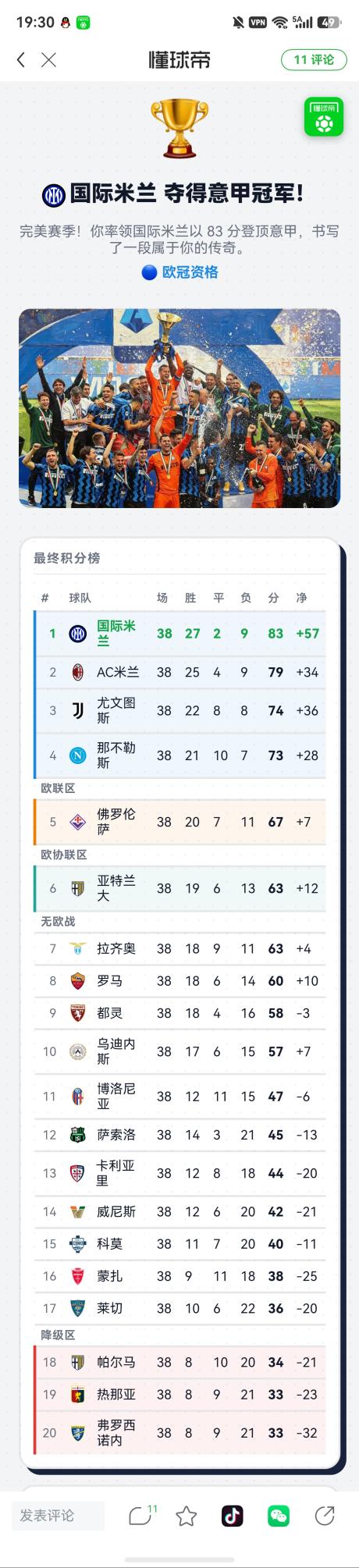Image resolution: width=359 pixels, height=1568 pixels.
Task: Select the 罗马 row in table
Action: pos(179,980)
